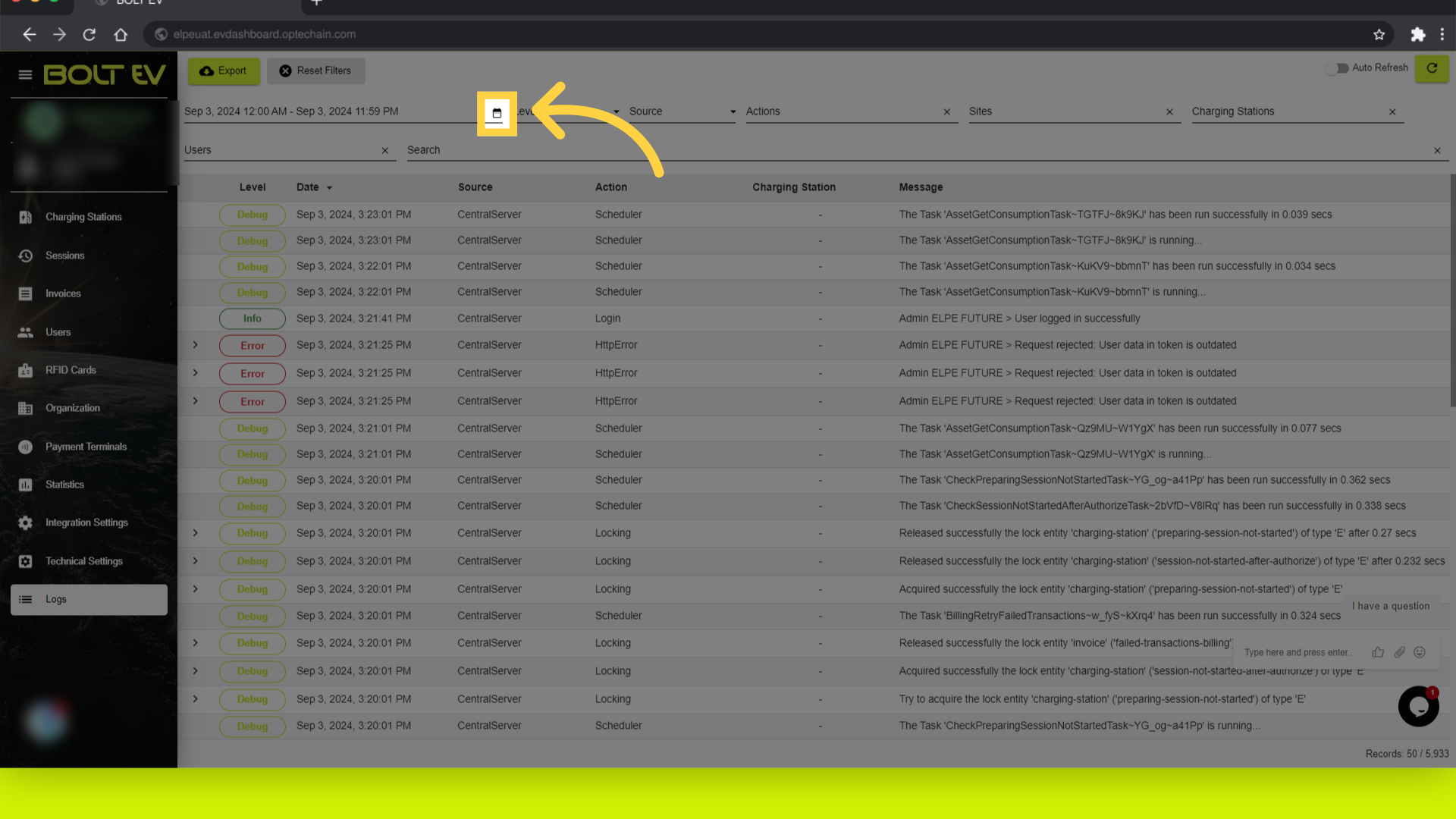Click the thumbs up chat icon

pyautogui.click(x=1378, y=652)
